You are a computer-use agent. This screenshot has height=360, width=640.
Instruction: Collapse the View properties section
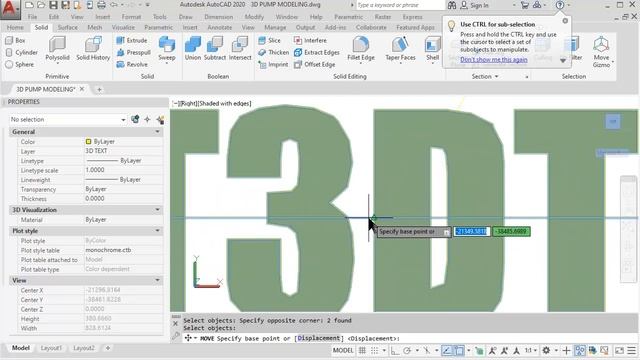click(158, 280)
